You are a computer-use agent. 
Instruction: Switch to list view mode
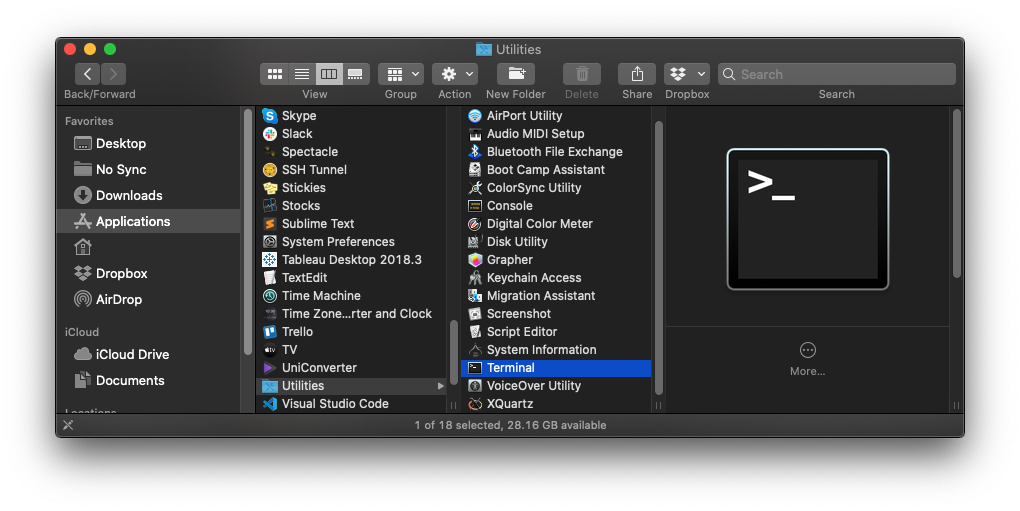click(302, 74)
